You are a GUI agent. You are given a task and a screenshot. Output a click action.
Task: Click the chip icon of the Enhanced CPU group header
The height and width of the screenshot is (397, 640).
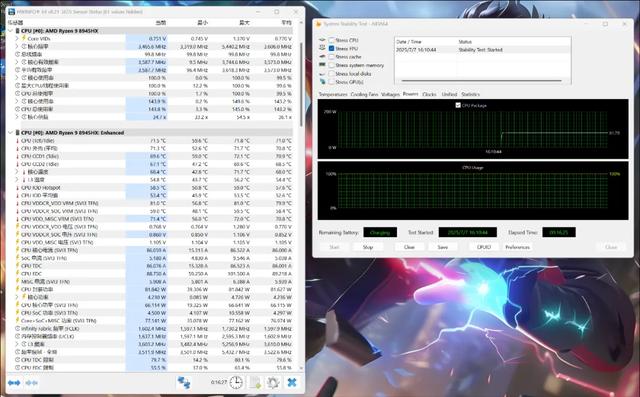[x=18, y=133]
